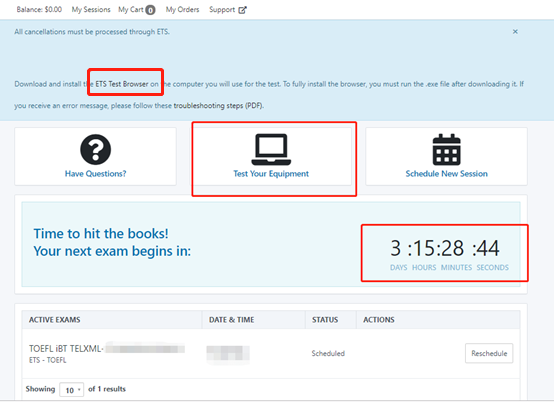
Task: Click the question mark help icon
Action: point(95,150)
